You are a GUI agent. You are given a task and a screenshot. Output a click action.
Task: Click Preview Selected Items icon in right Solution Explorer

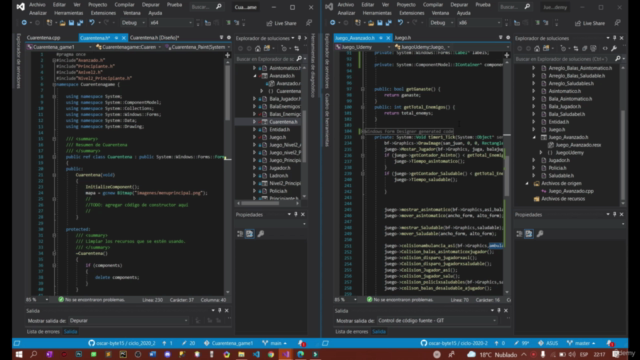coord(605,49)
